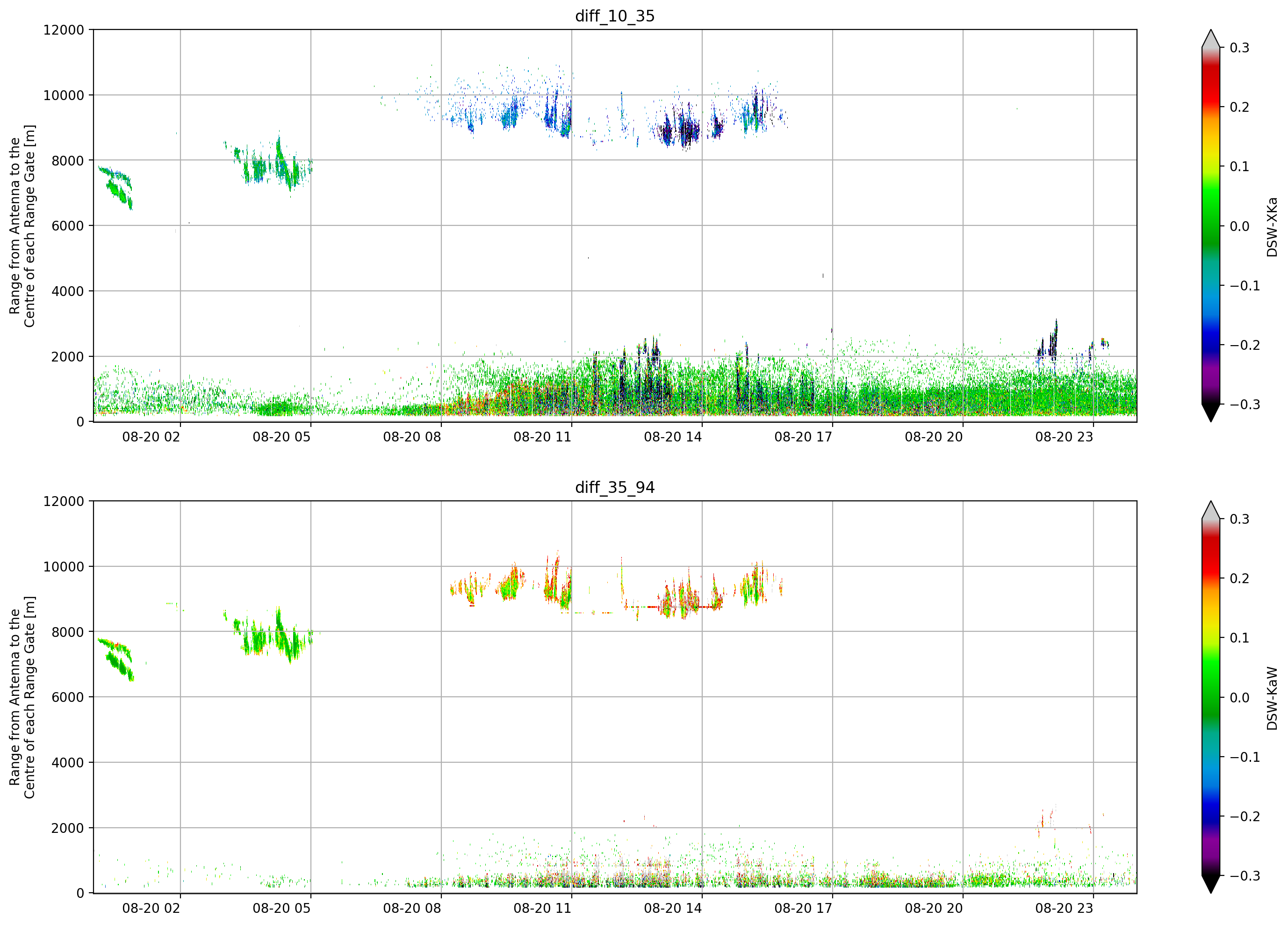Click the 08-20 08 x-tick under the diff_35_94 plot

point(412,909)
